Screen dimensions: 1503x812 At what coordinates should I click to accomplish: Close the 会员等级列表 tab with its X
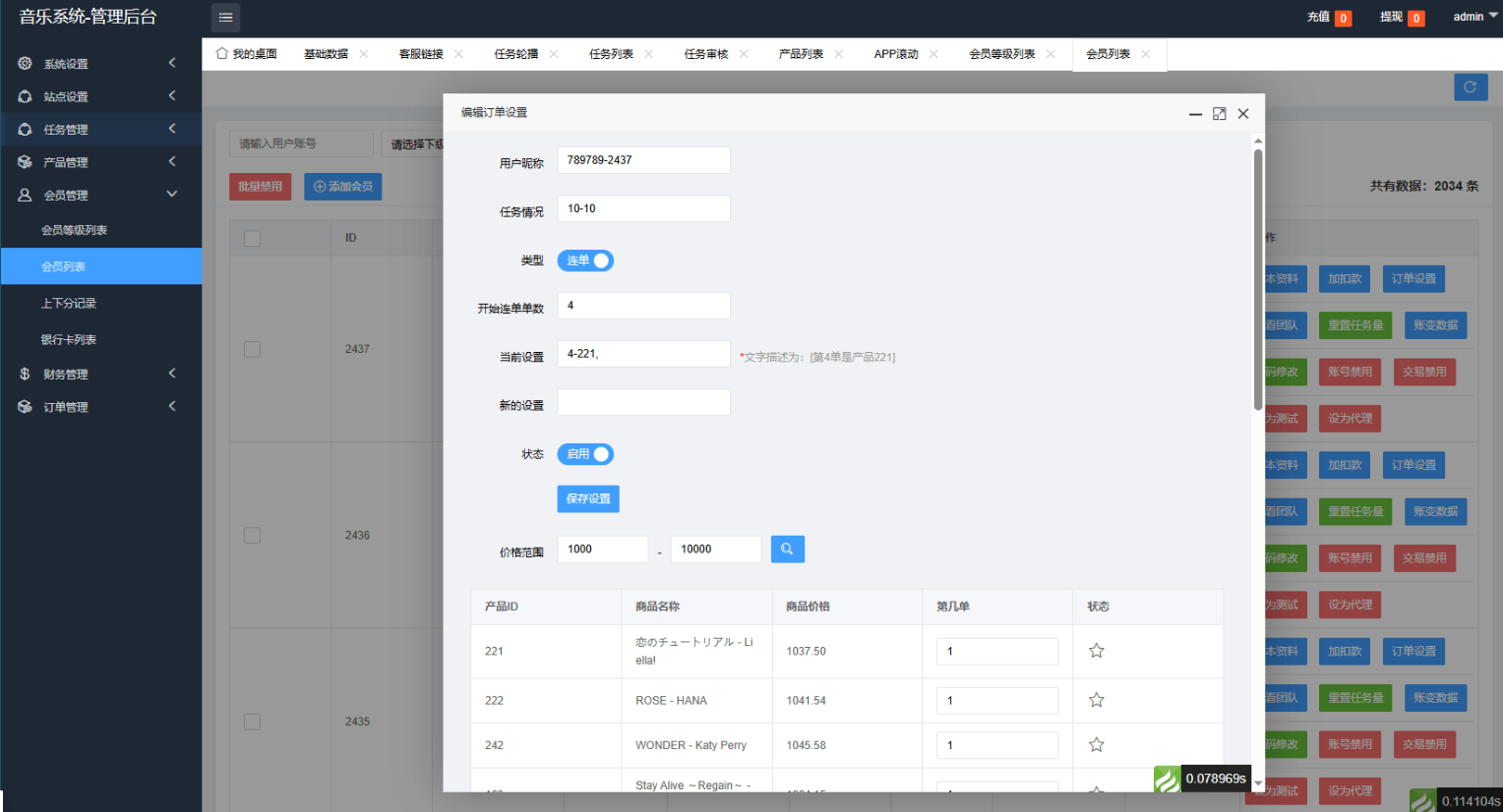[1051, 54]
